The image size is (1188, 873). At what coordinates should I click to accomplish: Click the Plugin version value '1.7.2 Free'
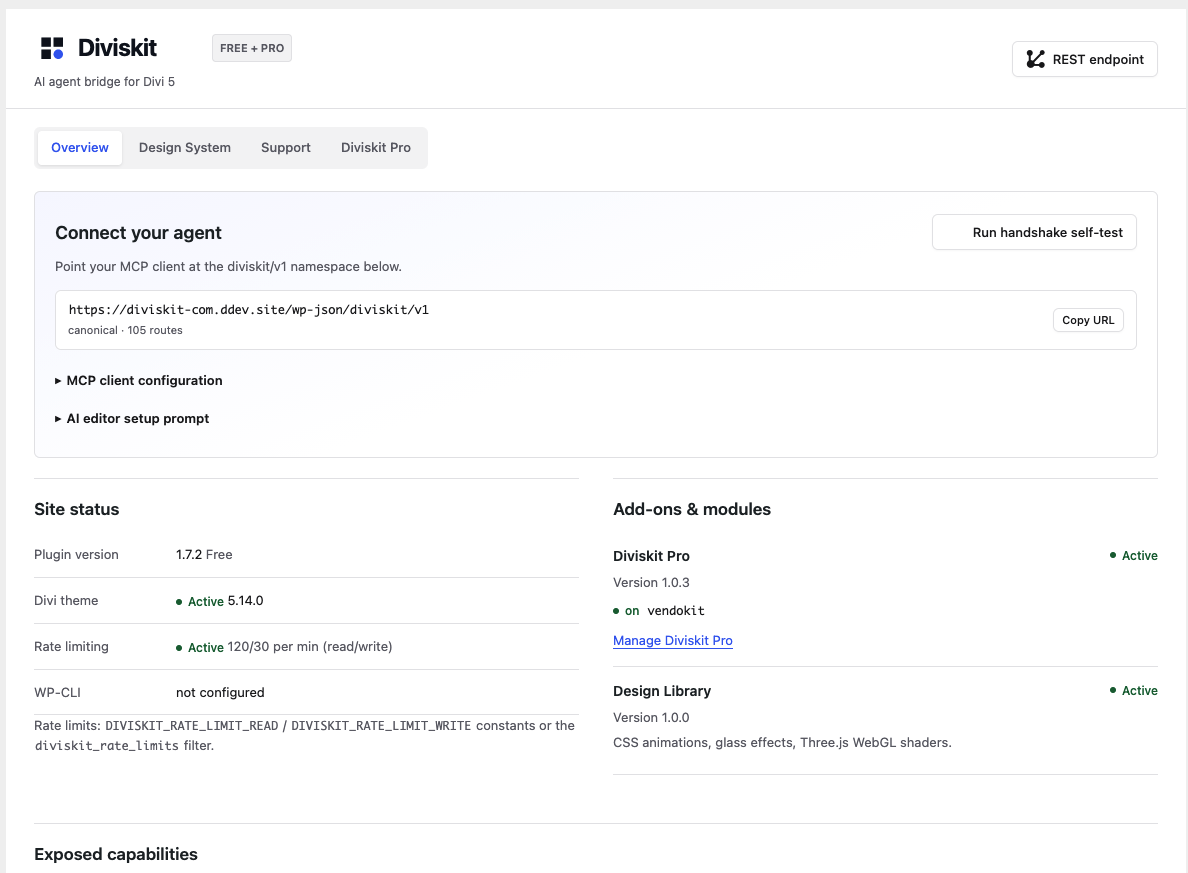tap(204, 555)
